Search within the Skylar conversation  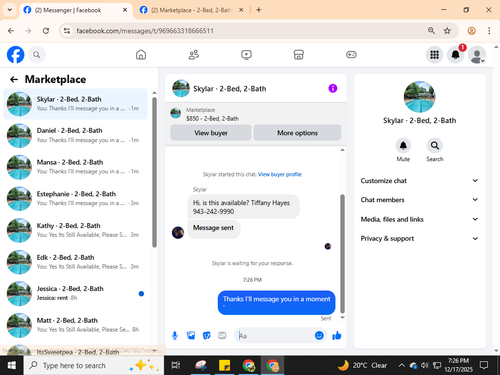(435, 146)
